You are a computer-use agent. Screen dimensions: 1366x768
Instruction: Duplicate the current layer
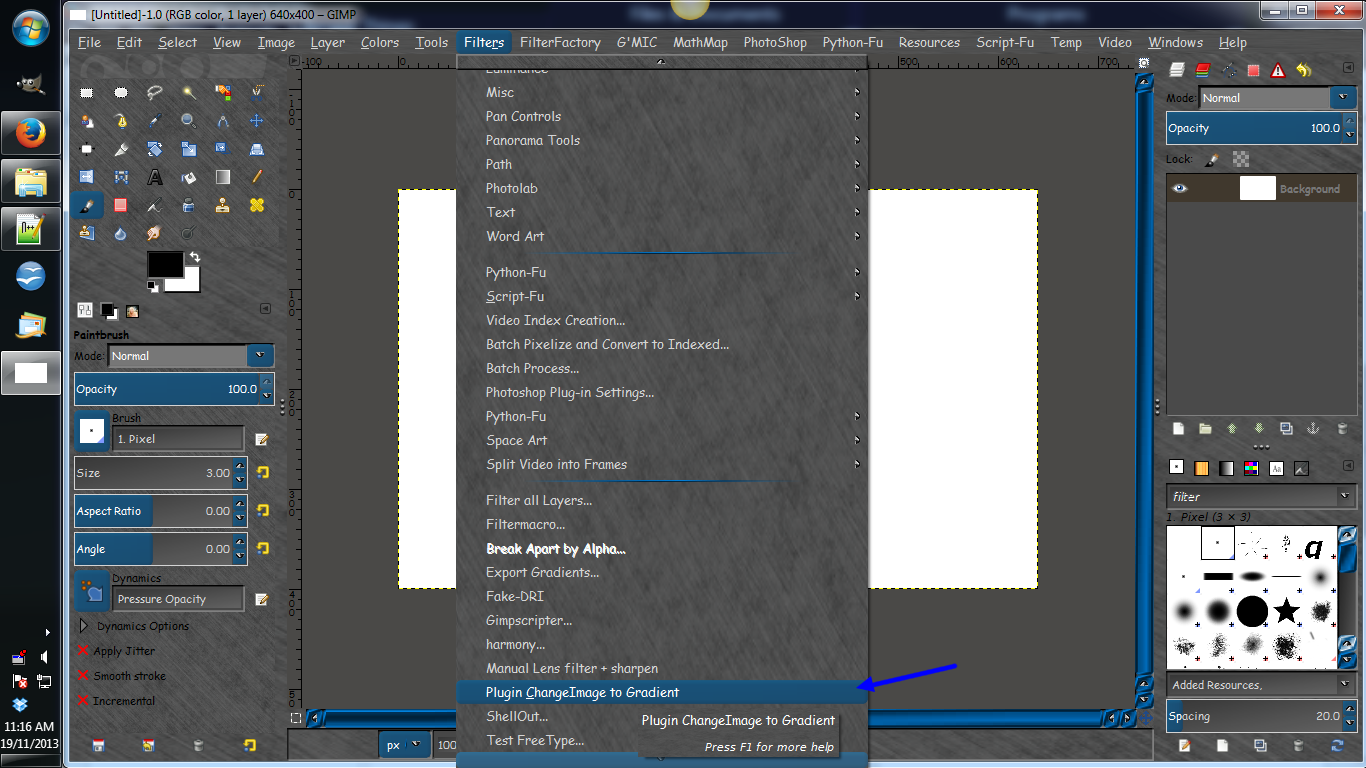[x=1286, y=429]
